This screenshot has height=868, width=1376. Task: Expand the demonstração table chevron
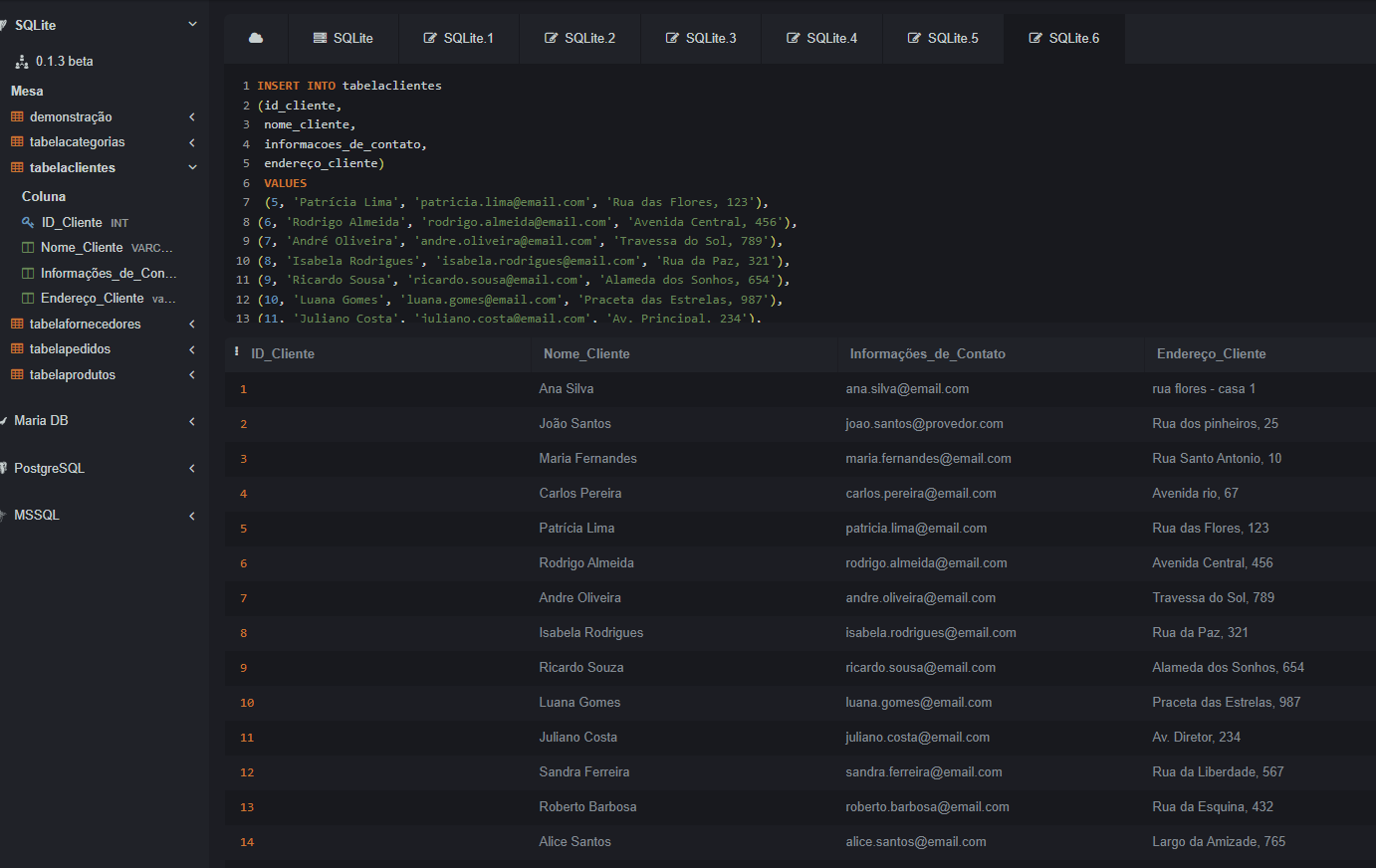(x=192, y=116)
